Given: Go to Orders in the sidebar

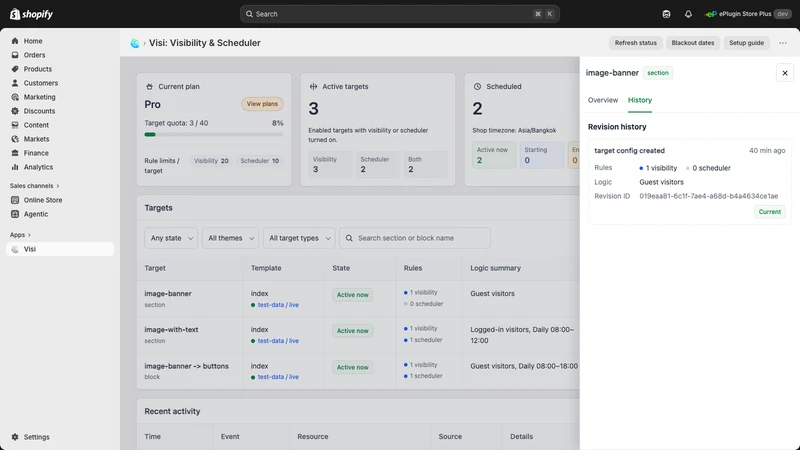Looking at the screenshot, I should (x=60, y=55).
